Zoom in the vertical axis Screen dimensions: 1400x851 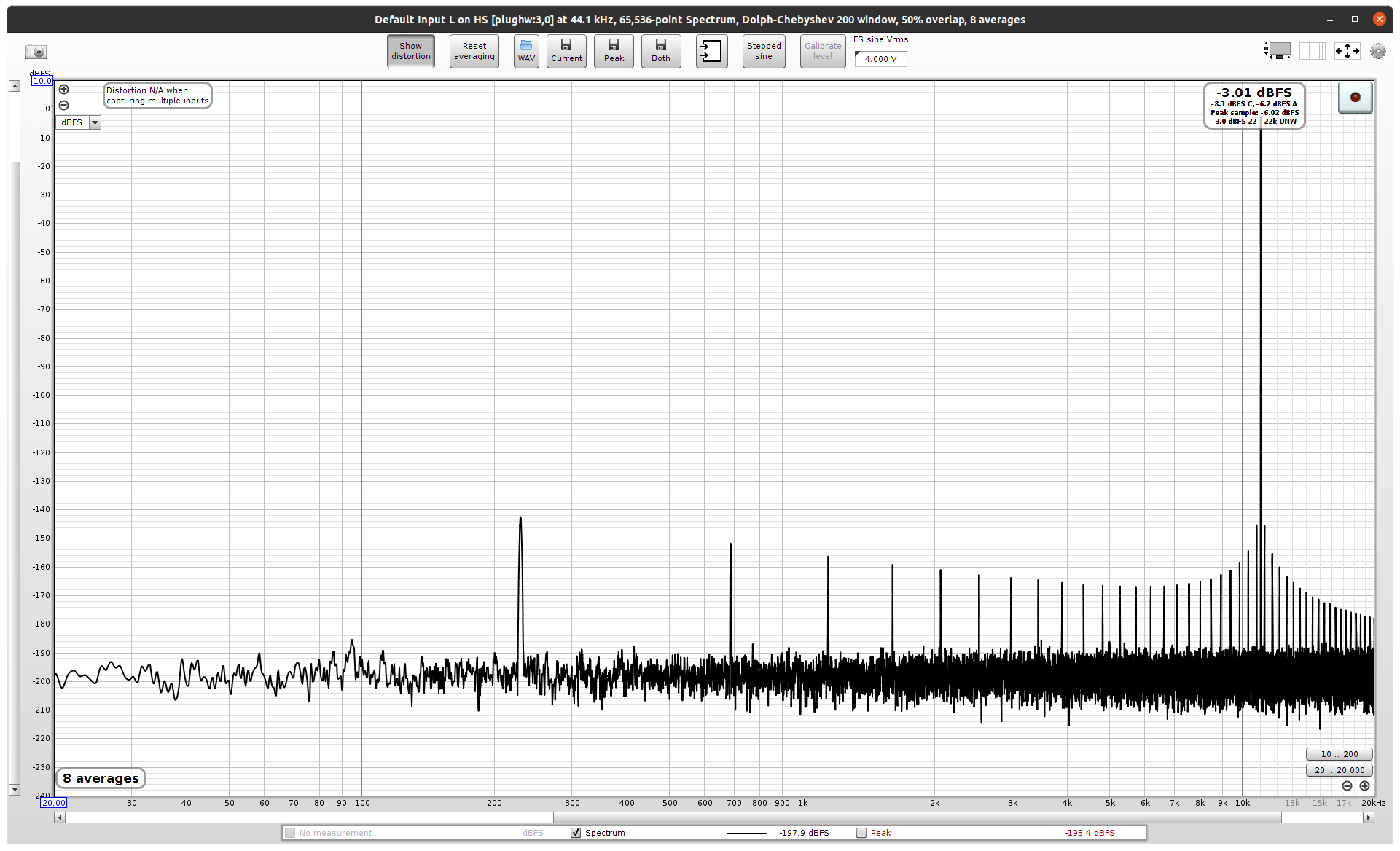coord(64,90)
